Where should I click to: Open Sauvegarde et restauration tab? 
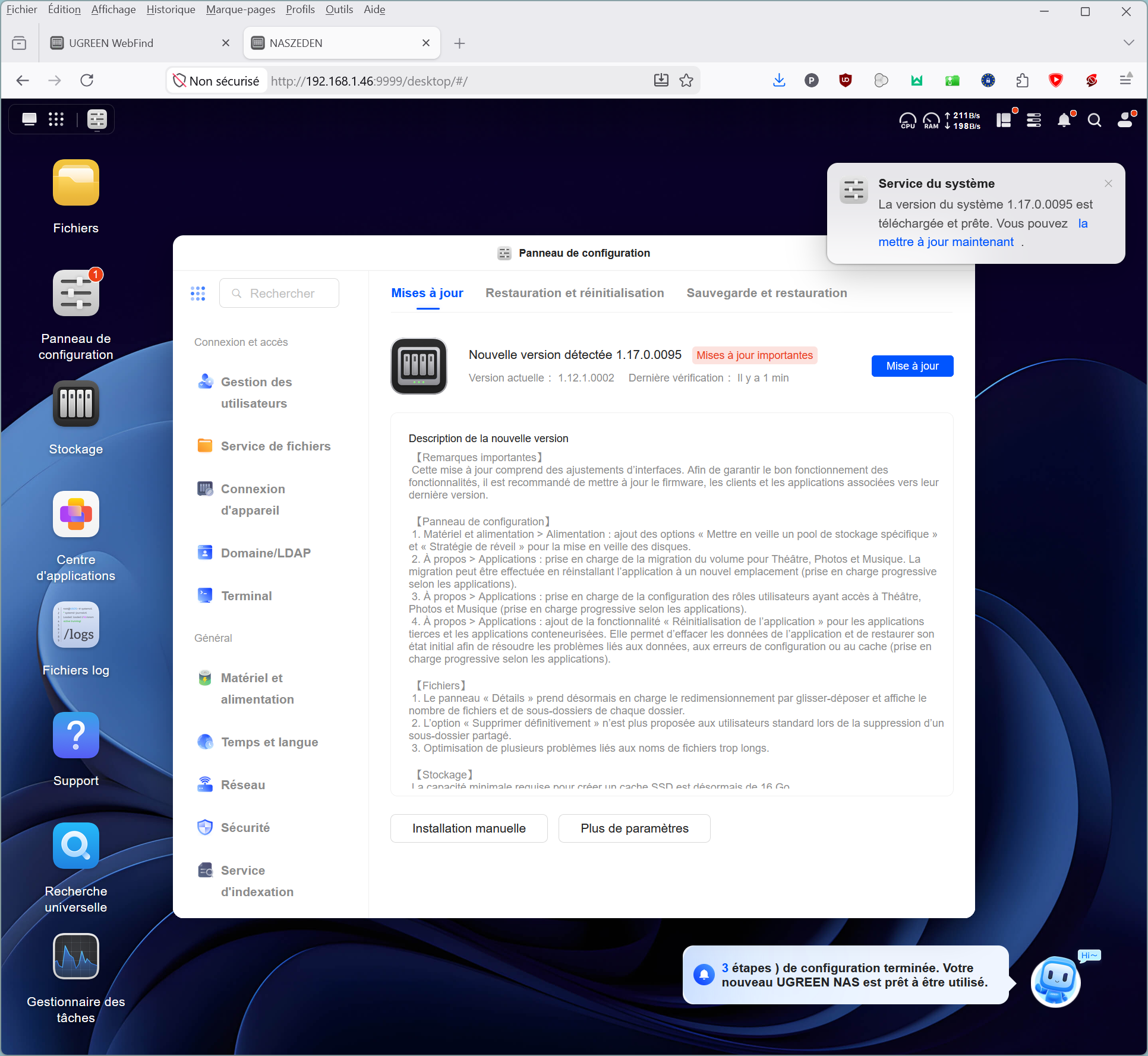(x=767, y=293)
